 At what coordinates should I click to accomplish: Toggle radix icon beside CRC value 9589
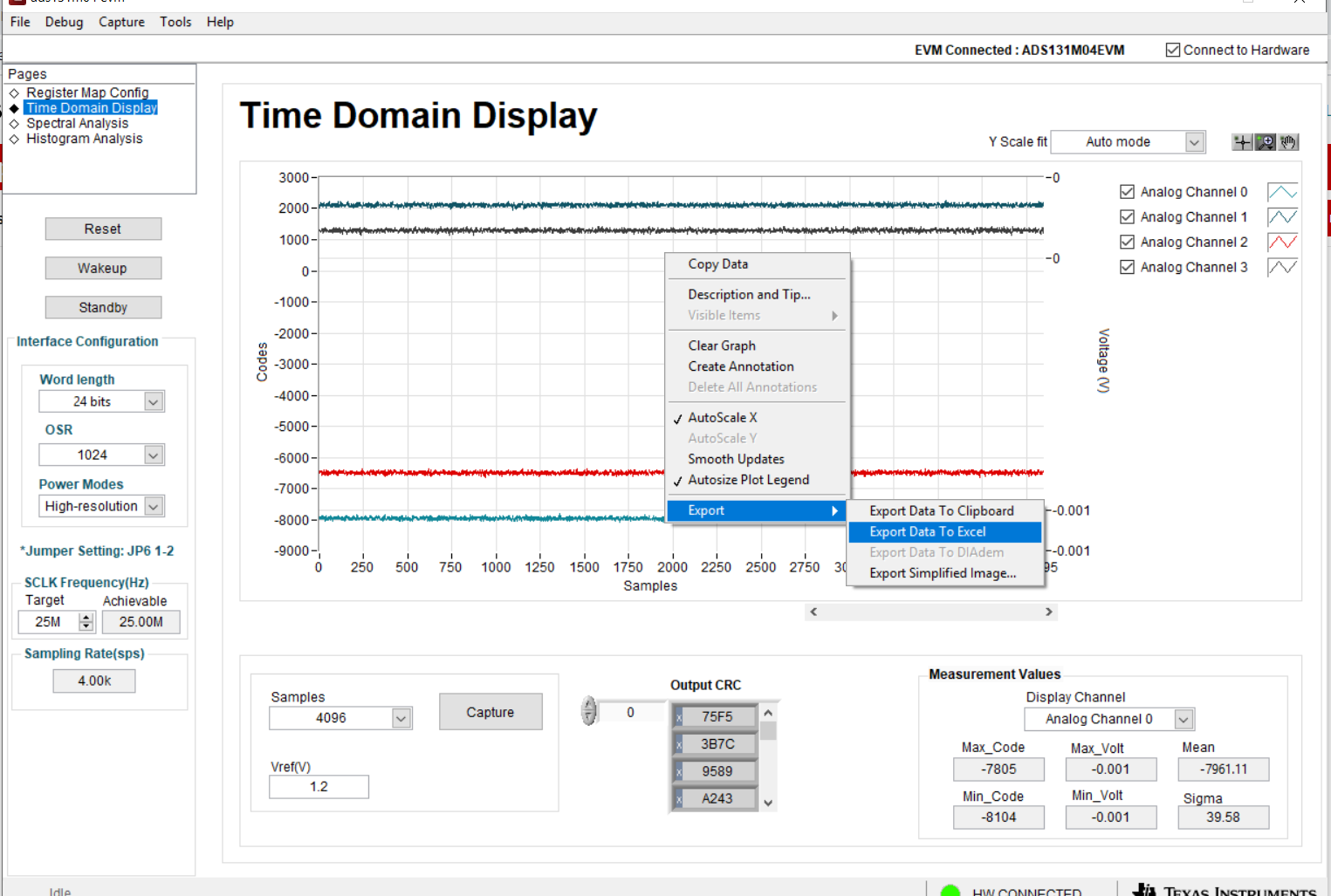(678, 771)
